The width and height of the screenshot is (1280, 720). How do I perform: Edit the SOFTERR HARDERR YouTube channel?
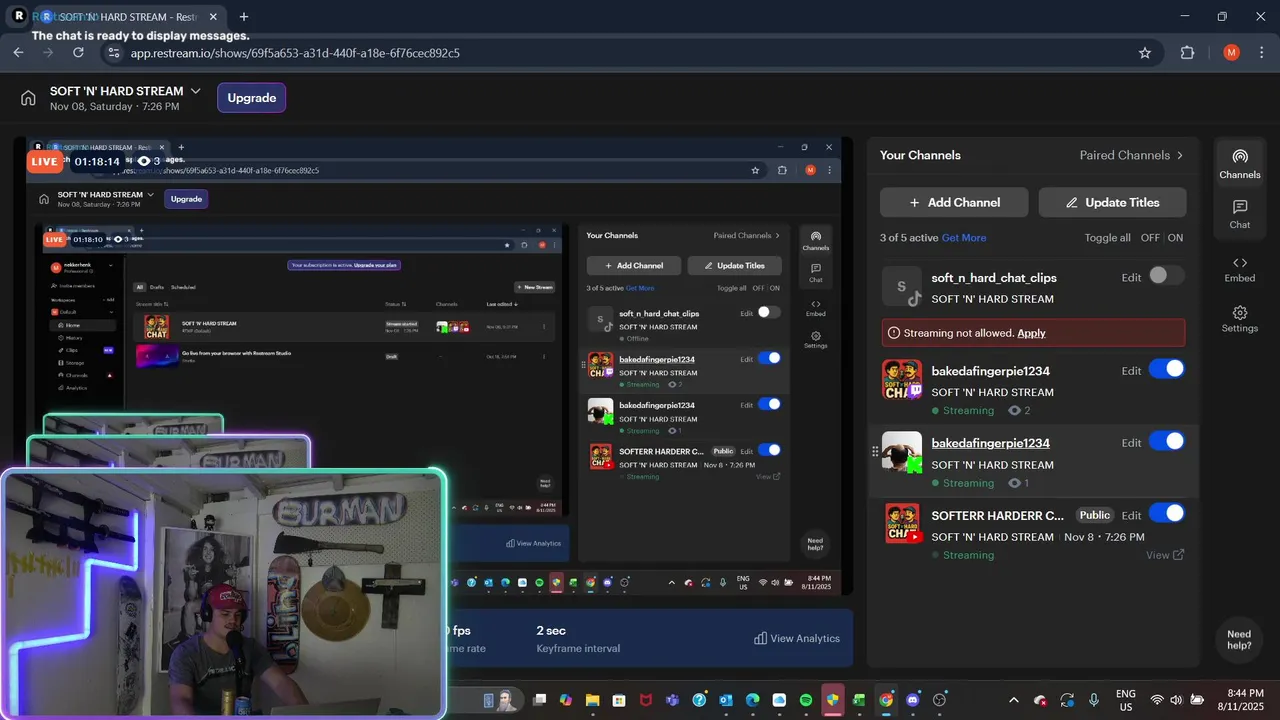coord(1131,516)
